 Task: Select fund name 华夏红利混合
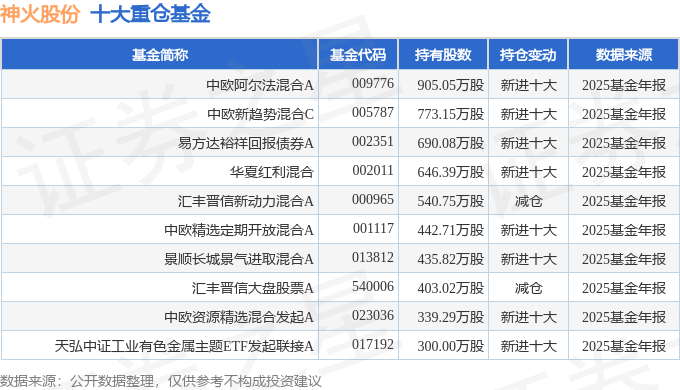(x=271, y=172)
